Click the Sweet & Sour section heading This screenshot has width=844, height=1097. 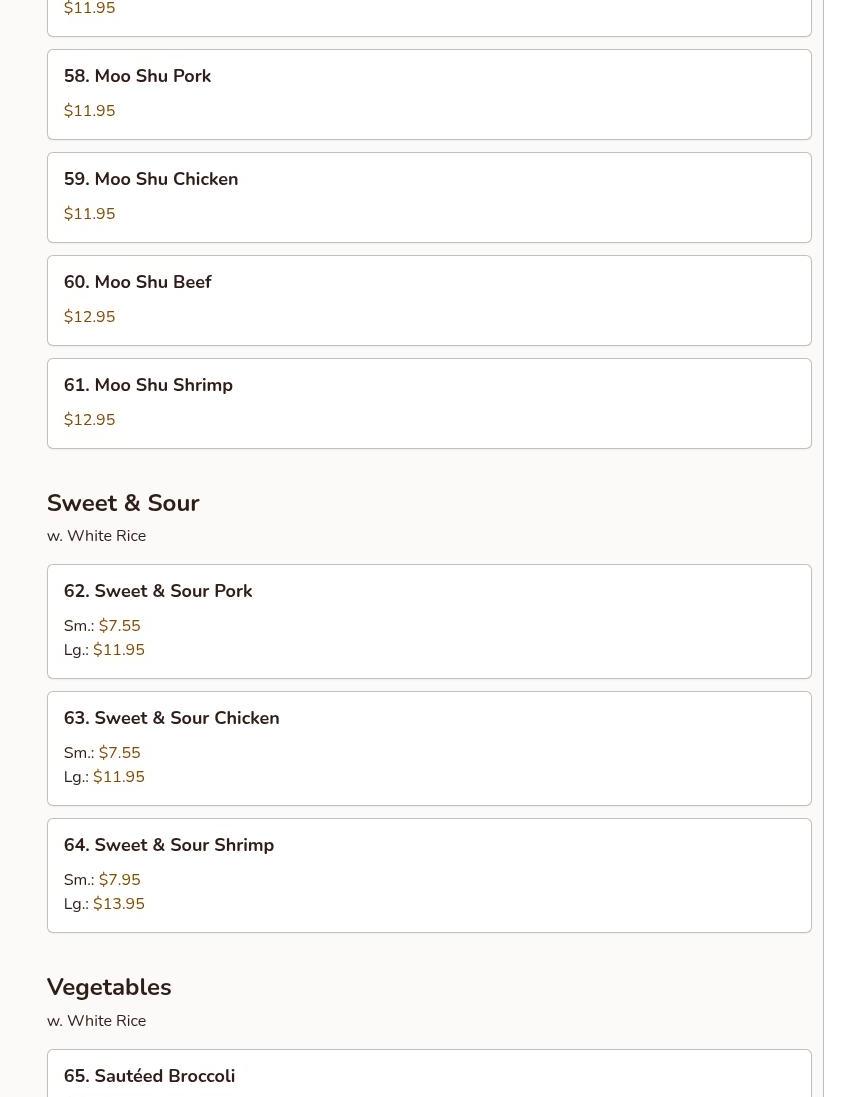123,503
